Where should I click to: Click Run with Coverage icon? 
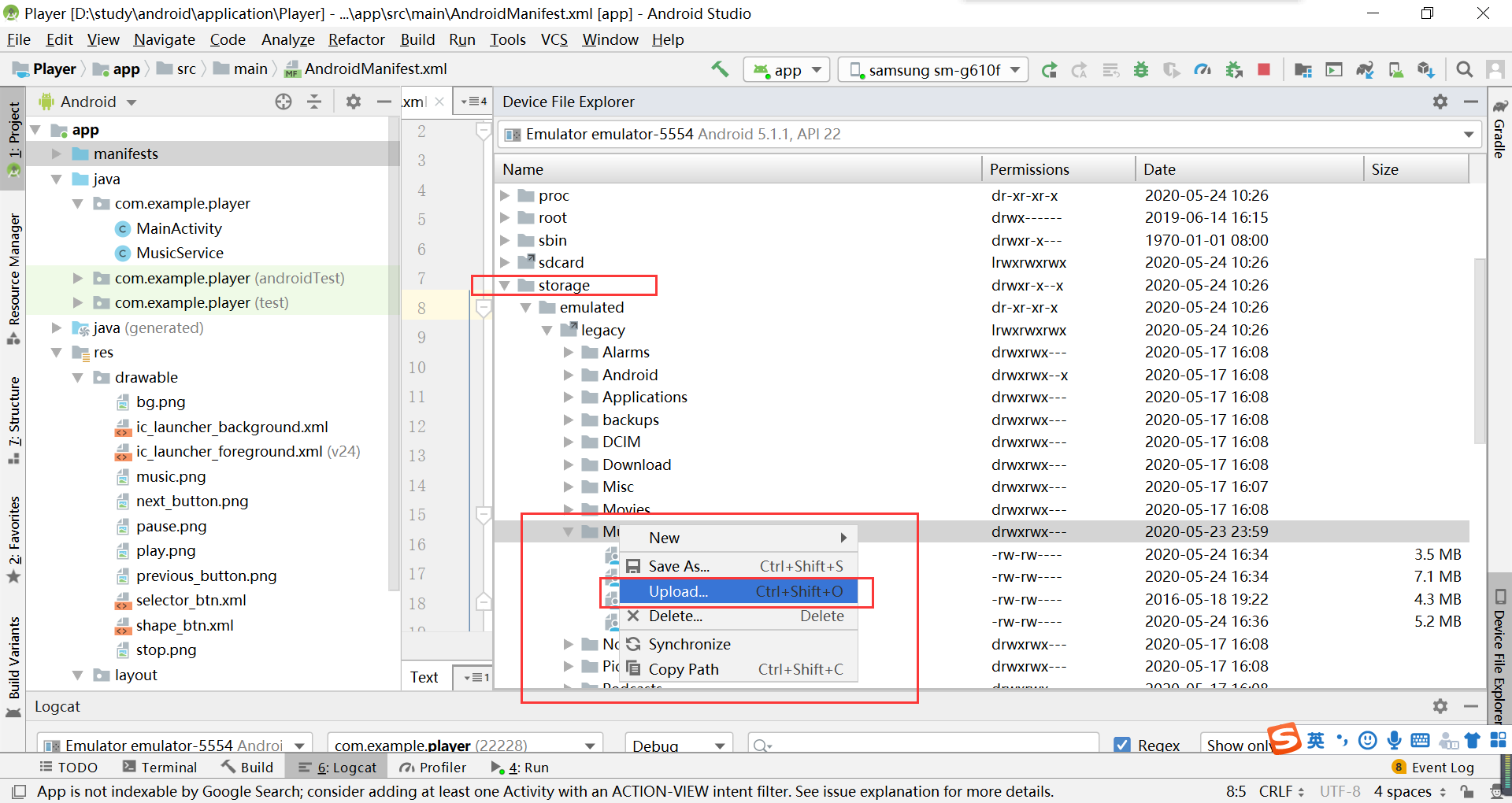(x=1172, y=70)
